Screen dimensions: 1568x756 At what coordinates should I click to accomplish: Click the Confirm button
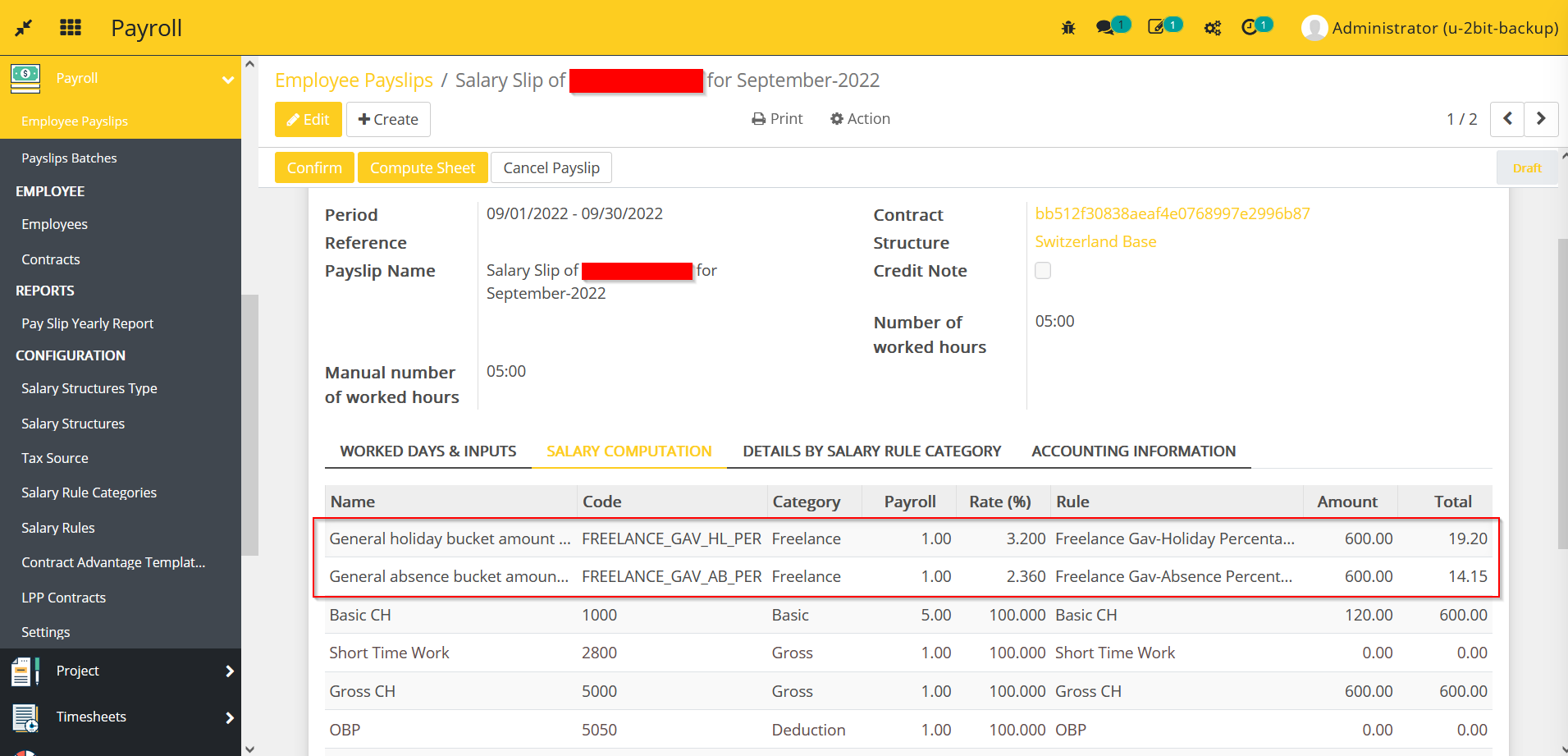[314, 167]
